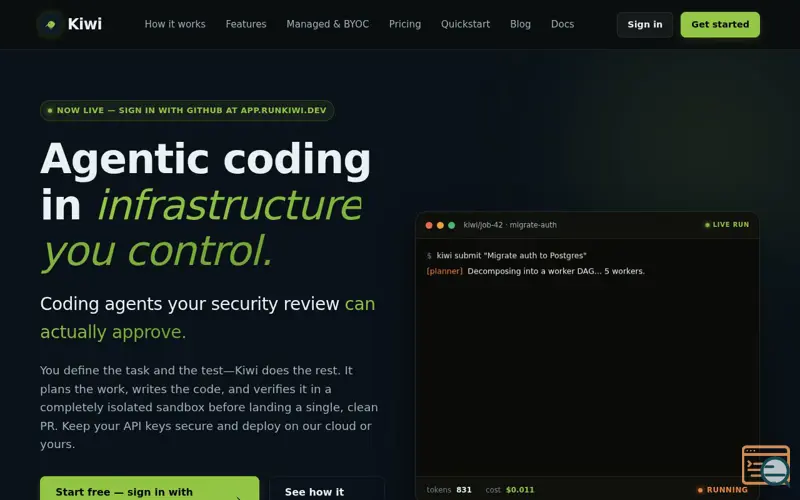This screenshot has width=800, height=500.
Task: Click the yellow dot in terminal window
Action: (440, 225)
